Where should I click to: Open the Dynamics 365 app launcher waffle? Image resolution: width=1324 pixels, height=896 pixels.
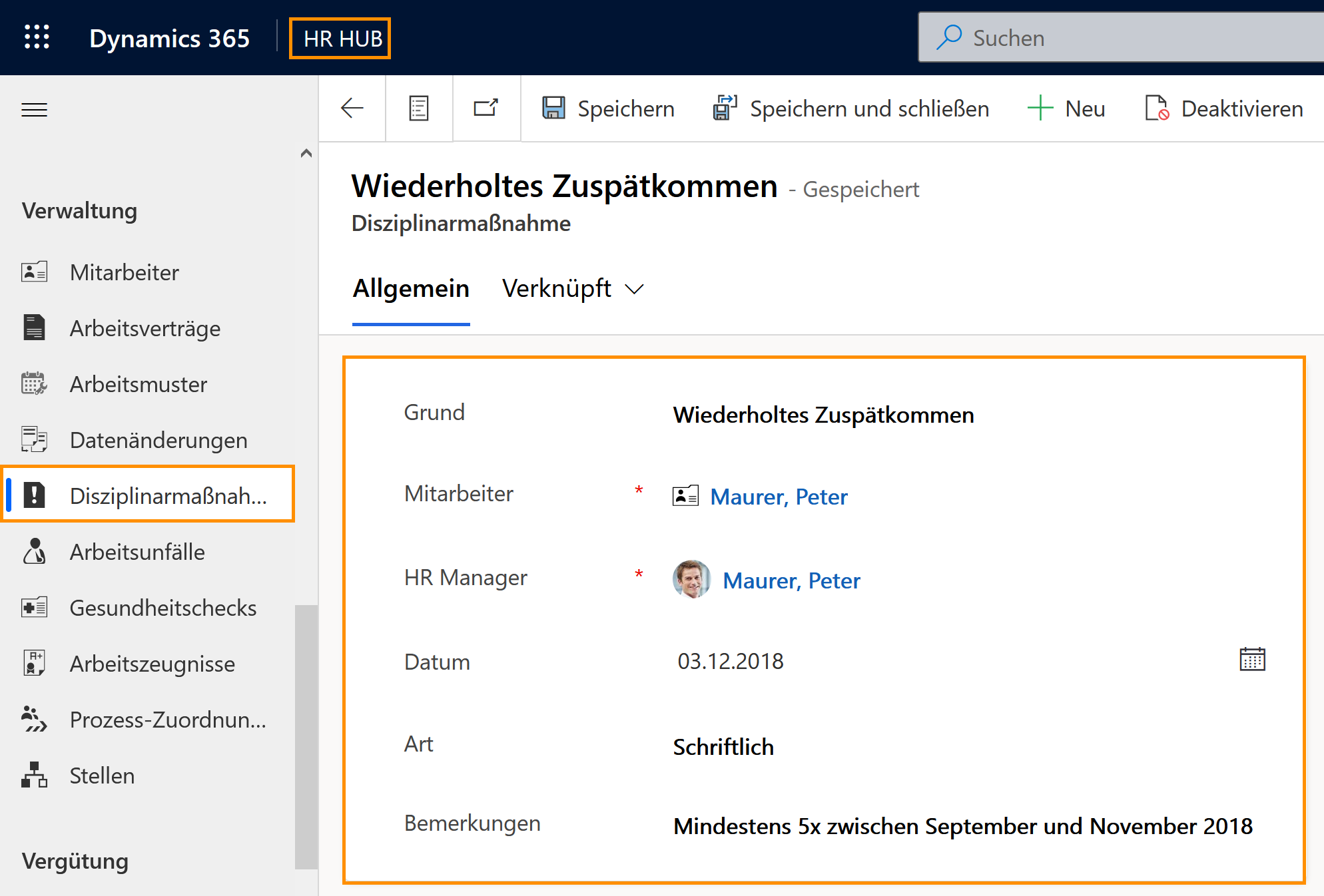37,37
